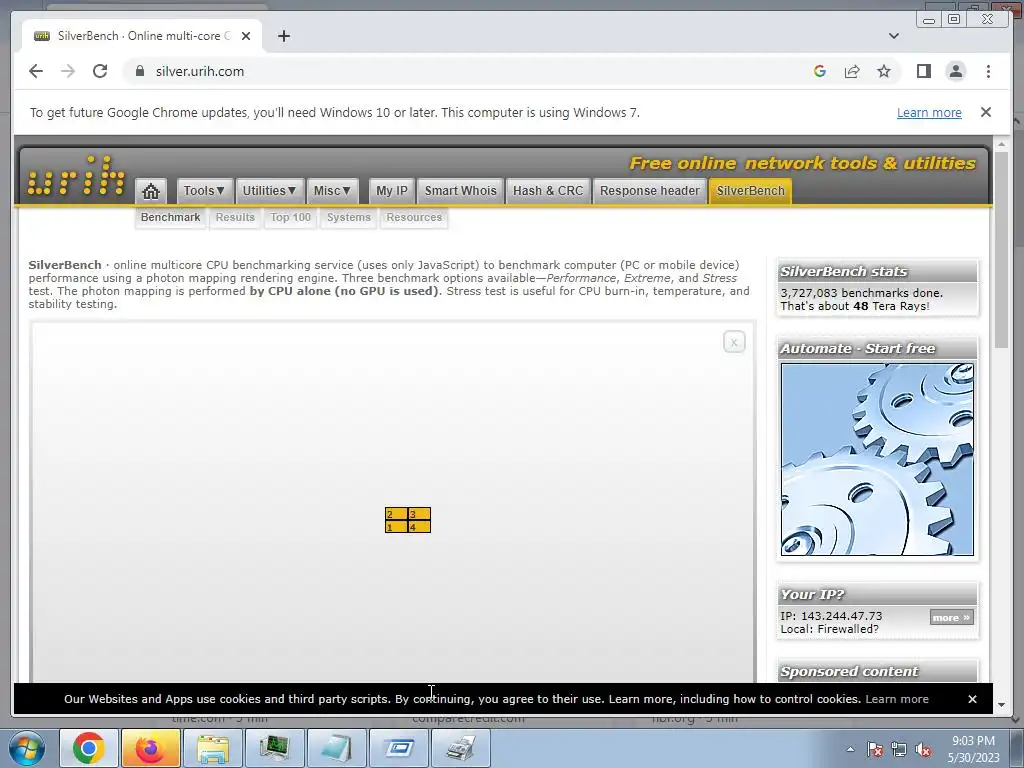Open the blue window taskbar app
Viewport: 1024px width, 768px height.
point(398,748)
